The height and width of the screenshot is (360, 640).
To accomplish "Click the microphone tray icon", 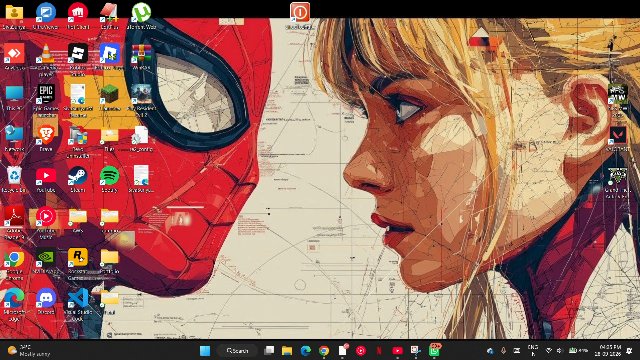I will (504, 351).
